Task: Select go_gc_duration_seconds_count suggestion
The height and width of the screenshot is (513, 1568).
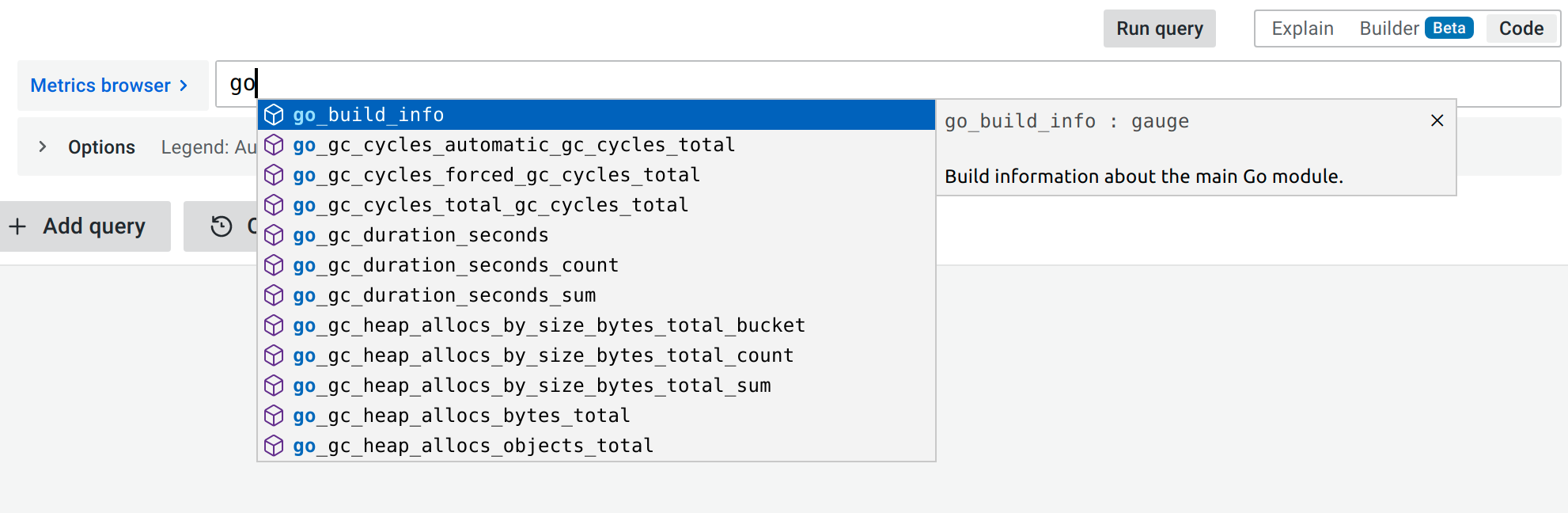Action: pos(456,265)
